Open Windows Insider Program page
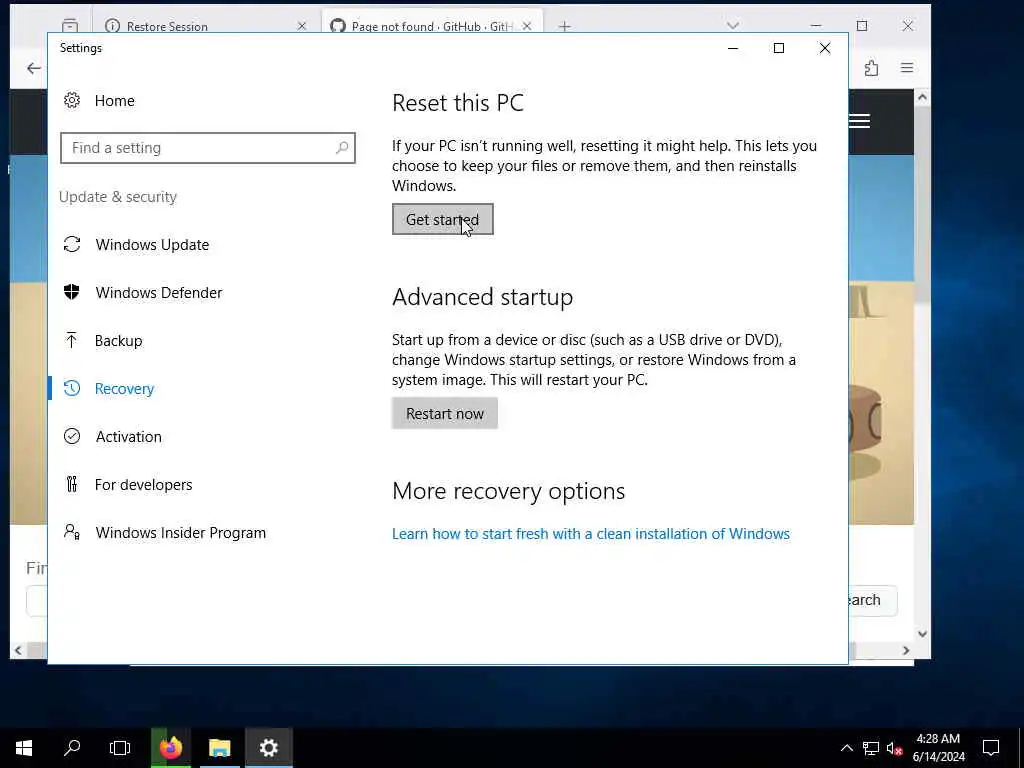 (181, 532)
